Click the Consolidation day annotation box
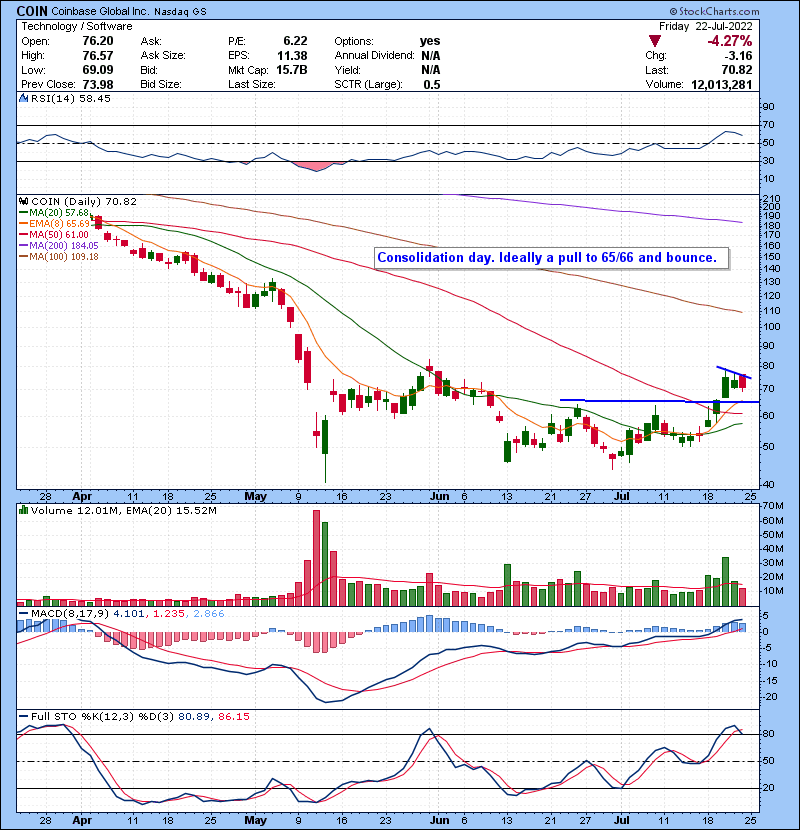 (551, 258)
